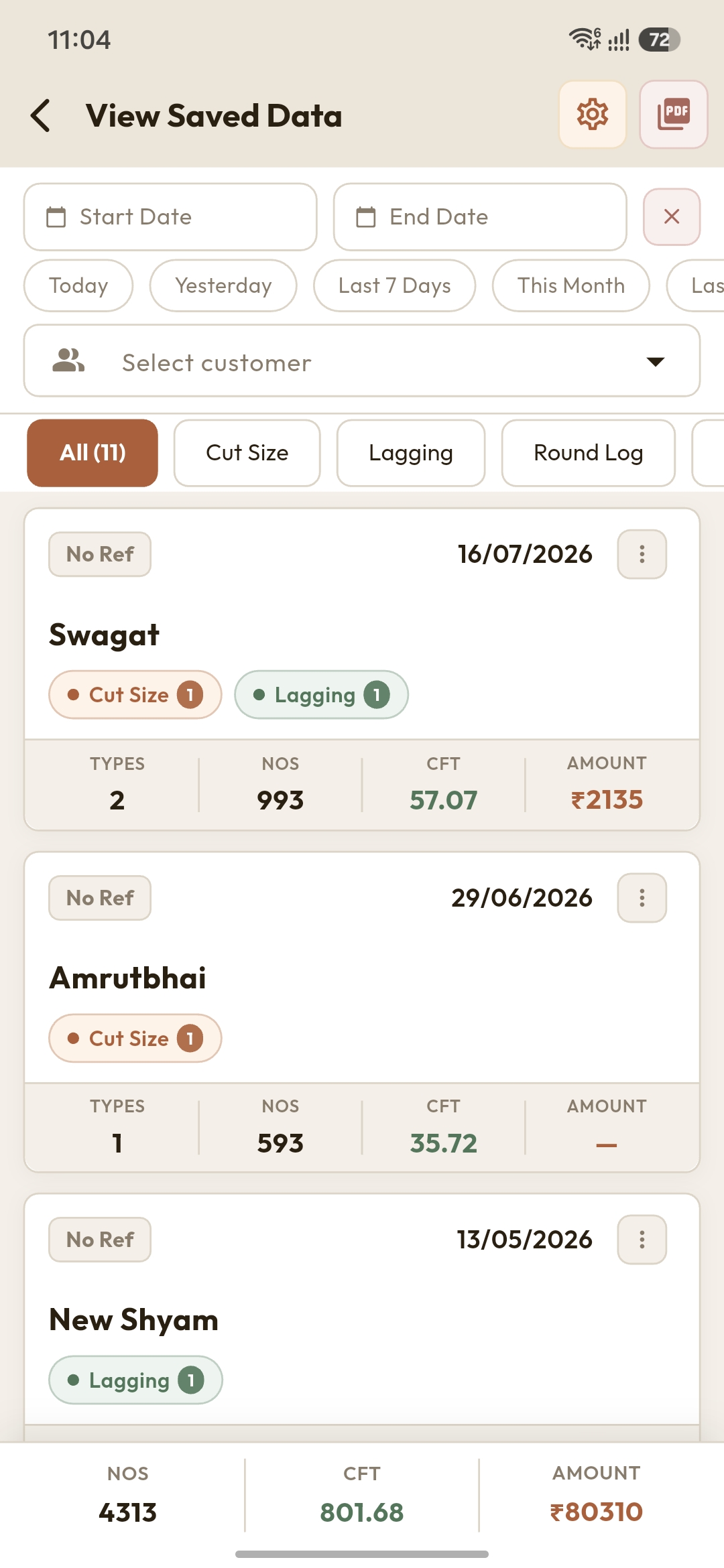Open the End Date input field
The image size is (724, 1568).
pos(480,217)
